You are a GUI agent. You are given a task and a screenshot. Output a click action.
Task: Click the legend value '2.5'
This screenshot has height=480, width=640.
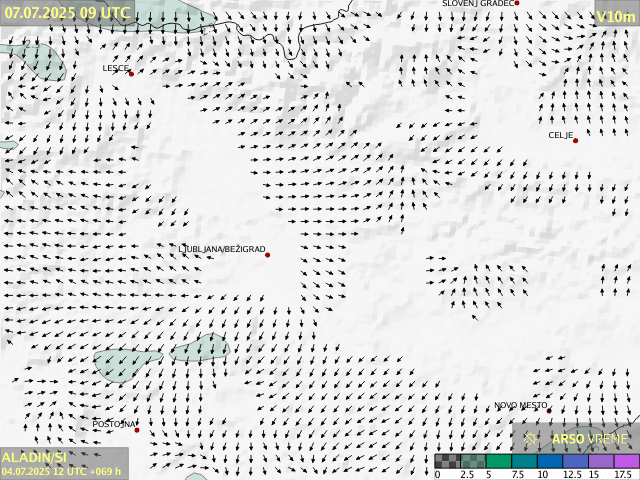pos(467,475)
